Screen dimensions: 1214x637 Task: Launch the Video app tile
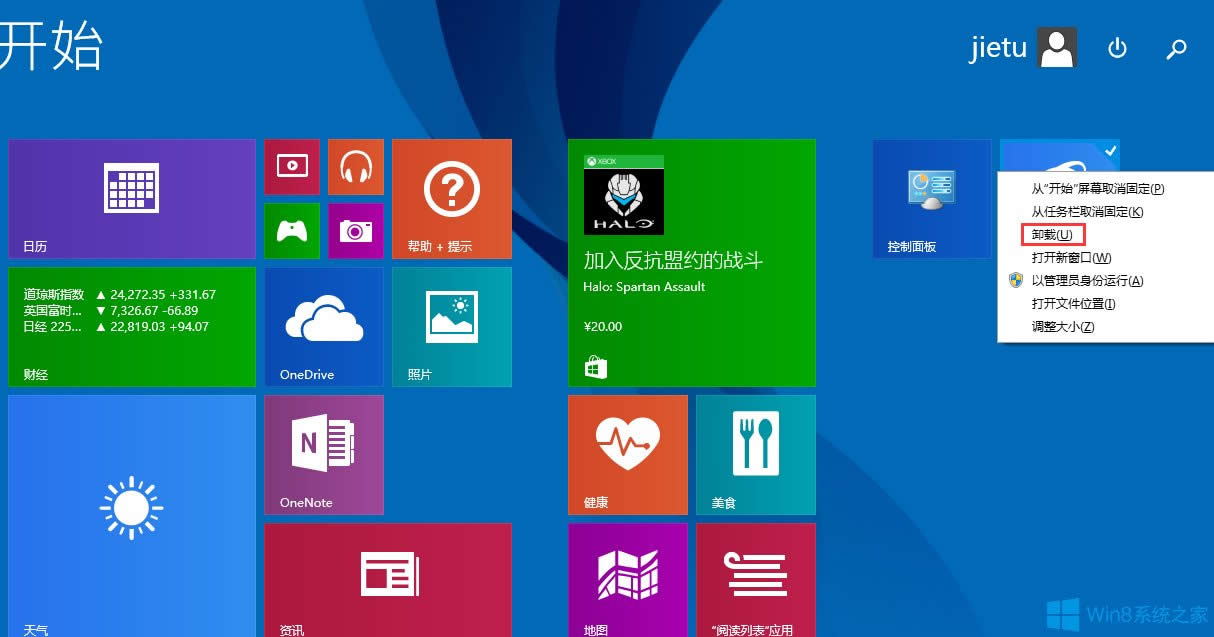pos(291,166)
